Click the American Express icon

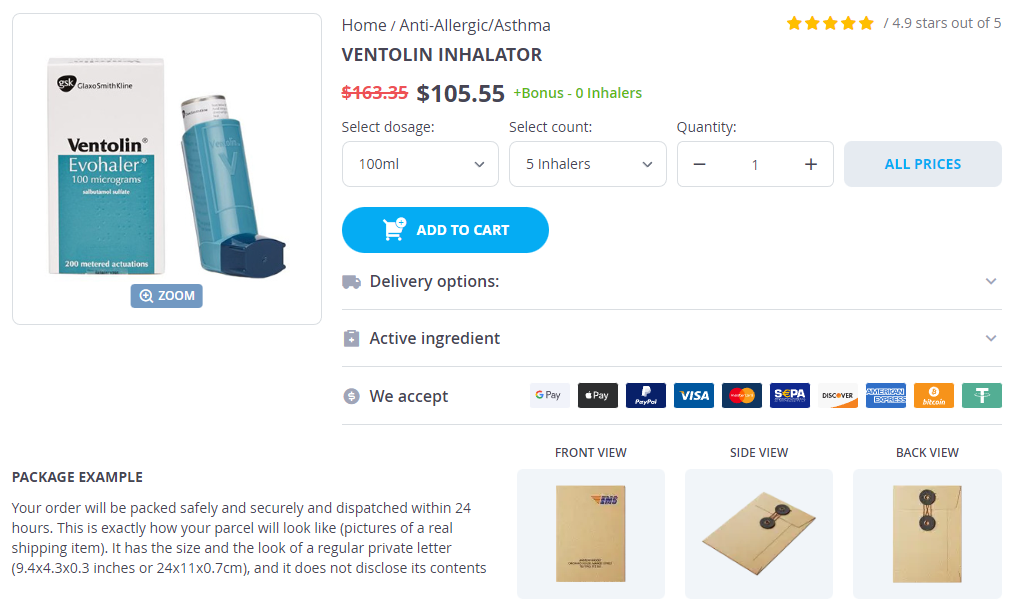(x=885, y=396)
